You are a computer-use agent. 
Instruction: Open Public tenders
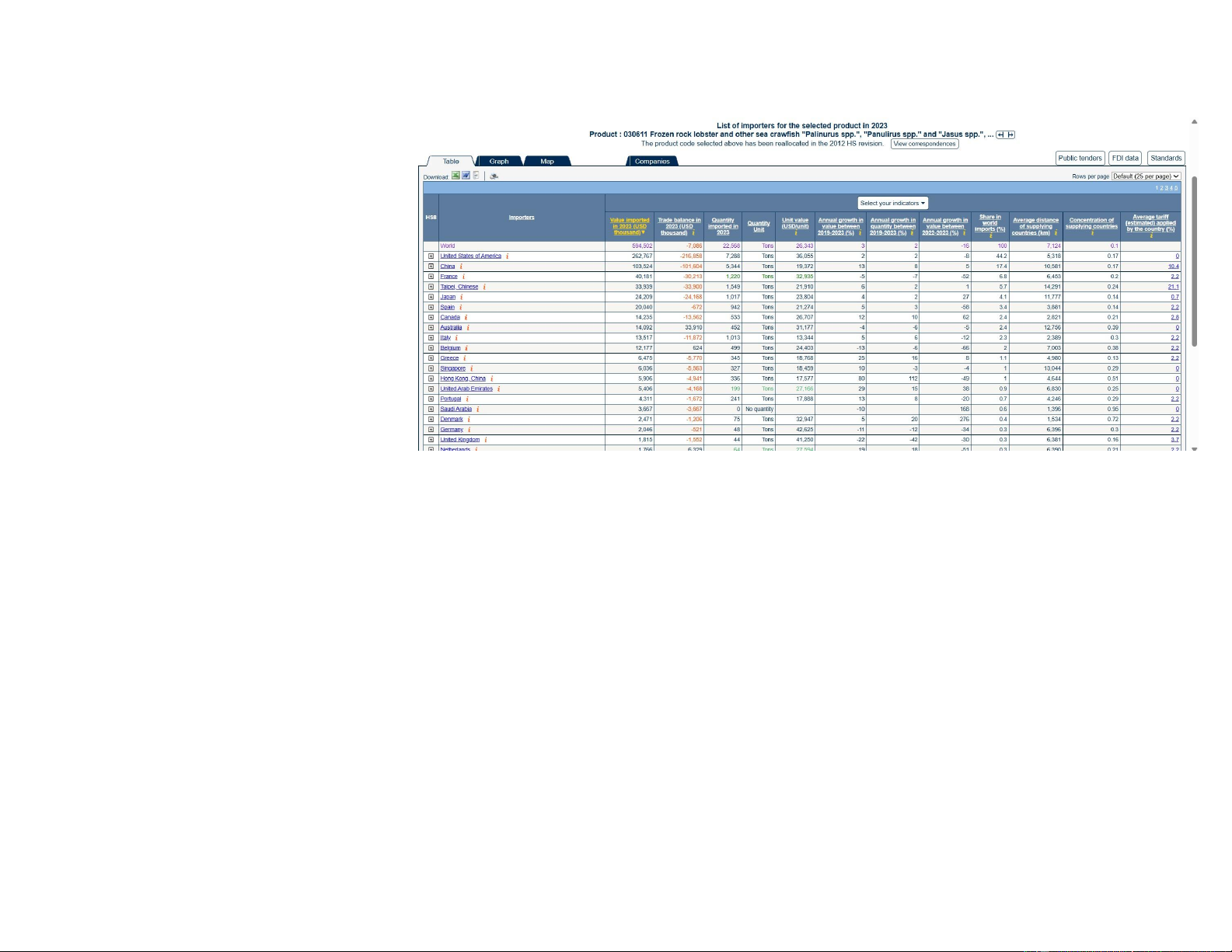[x=1080, y=158]
